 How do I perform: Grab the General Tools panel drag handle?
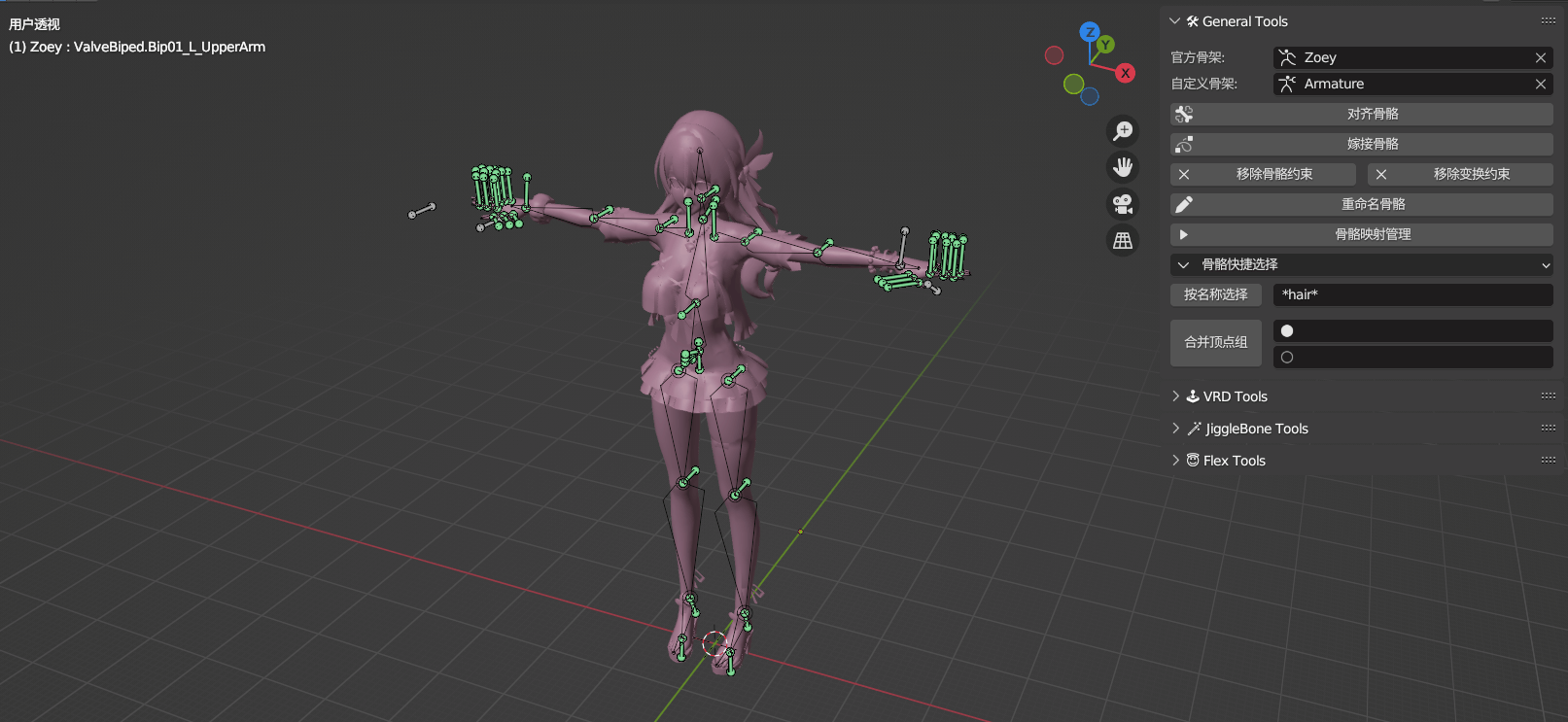[1549, 20]
